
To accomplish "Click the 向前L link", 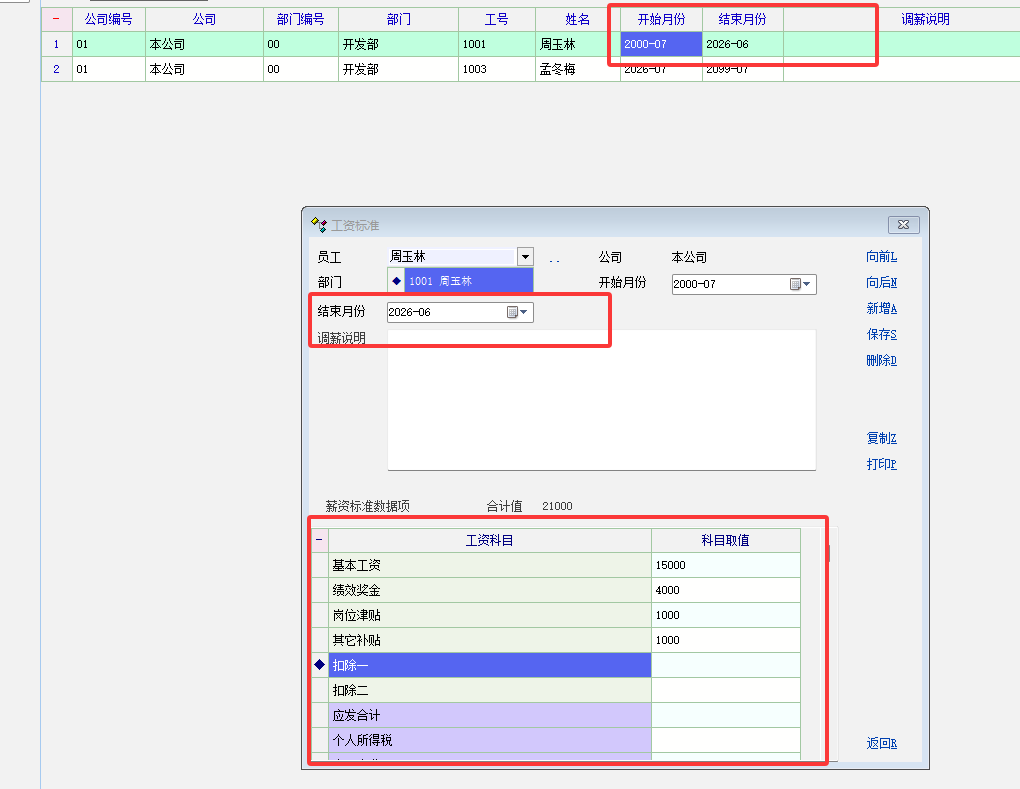I will (881, 257).
